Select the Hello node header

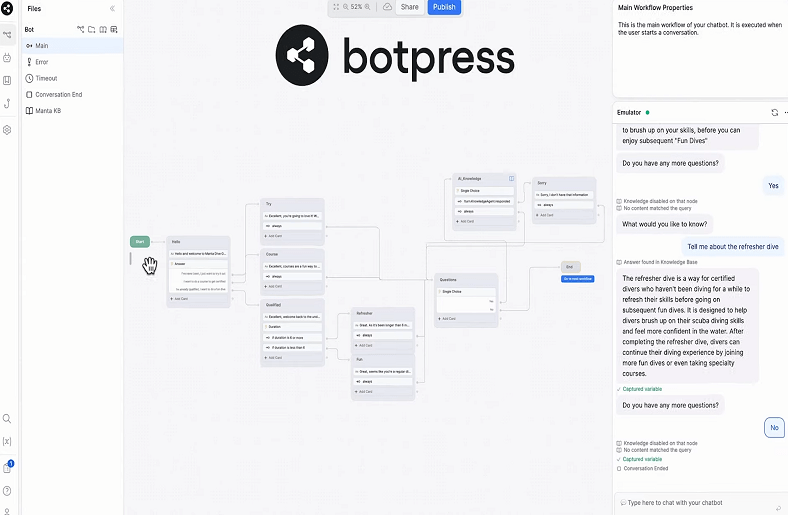199,242
